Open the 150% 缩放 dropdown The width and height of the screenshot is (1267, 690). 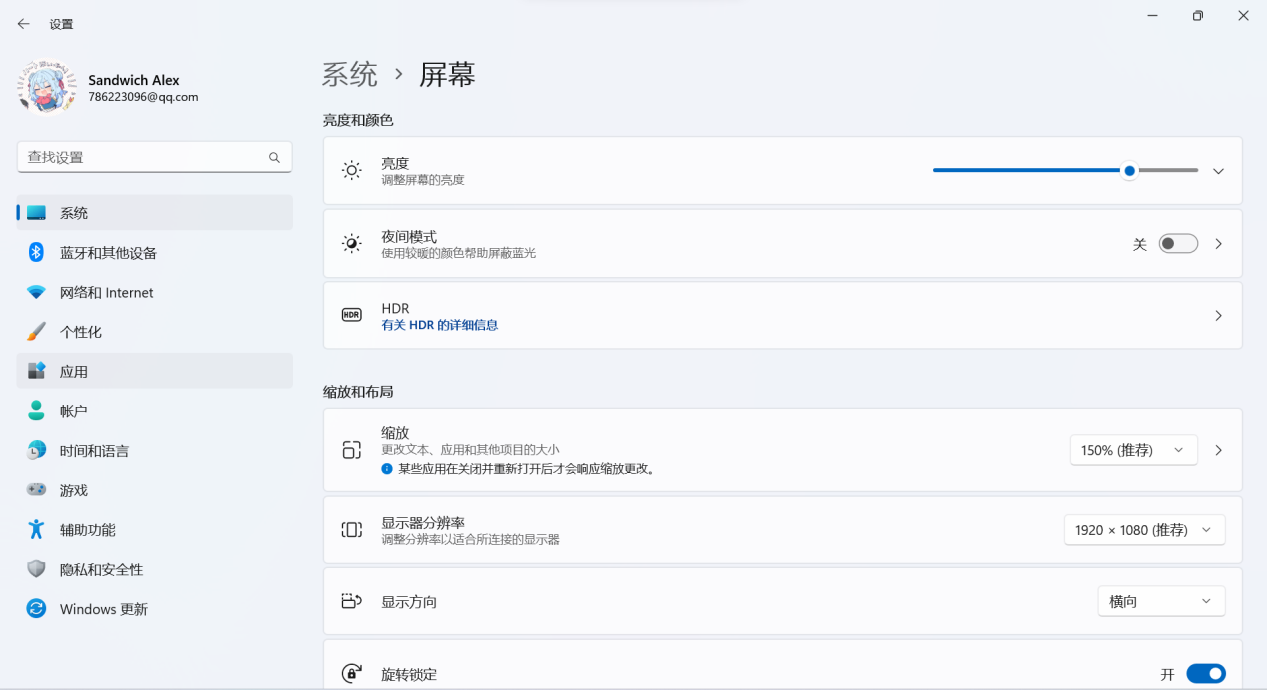pyautogui.click(x=1133, y=450)
